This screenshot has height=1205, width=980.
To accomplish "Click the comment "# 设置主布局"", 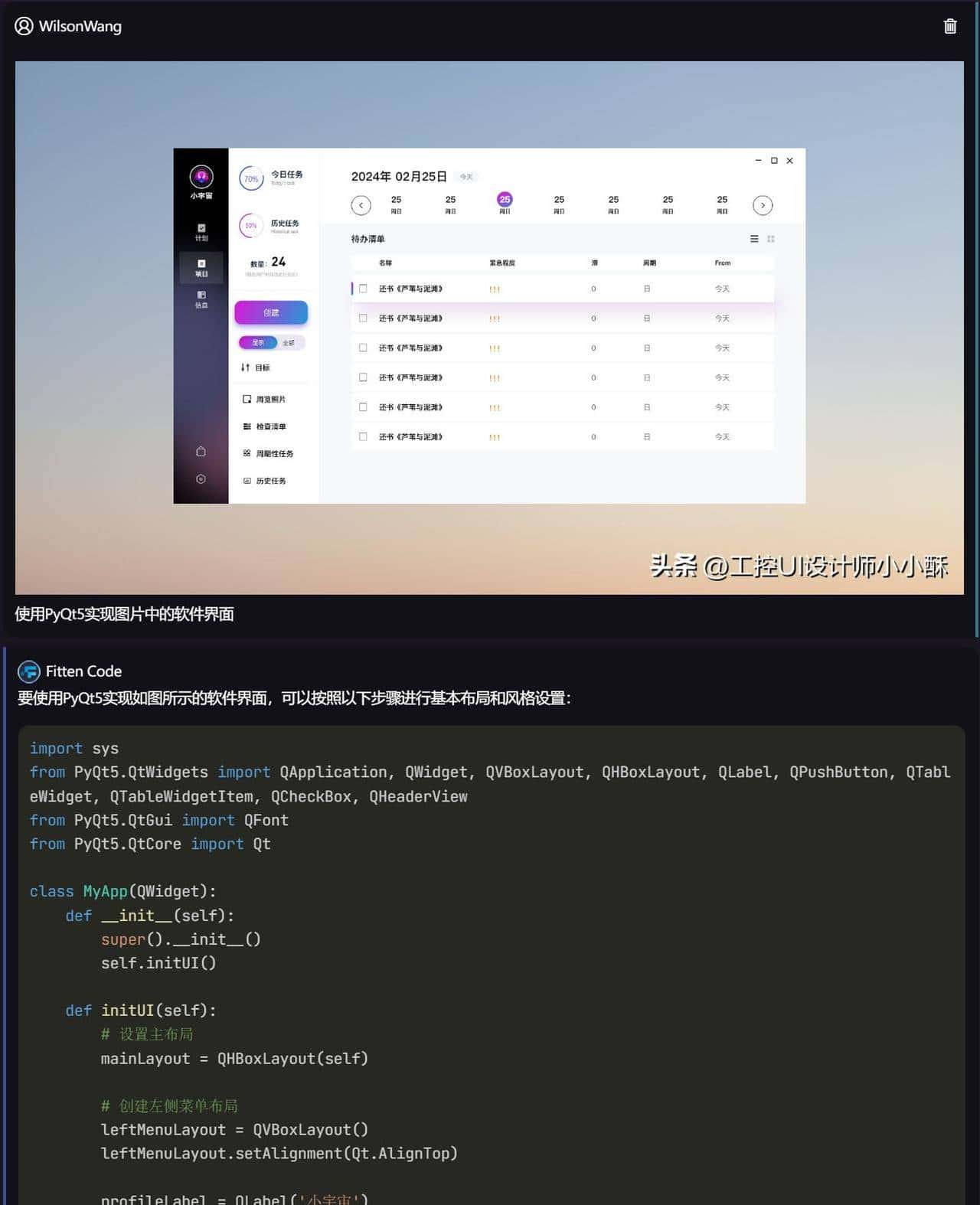I will tap(147, 1034).
